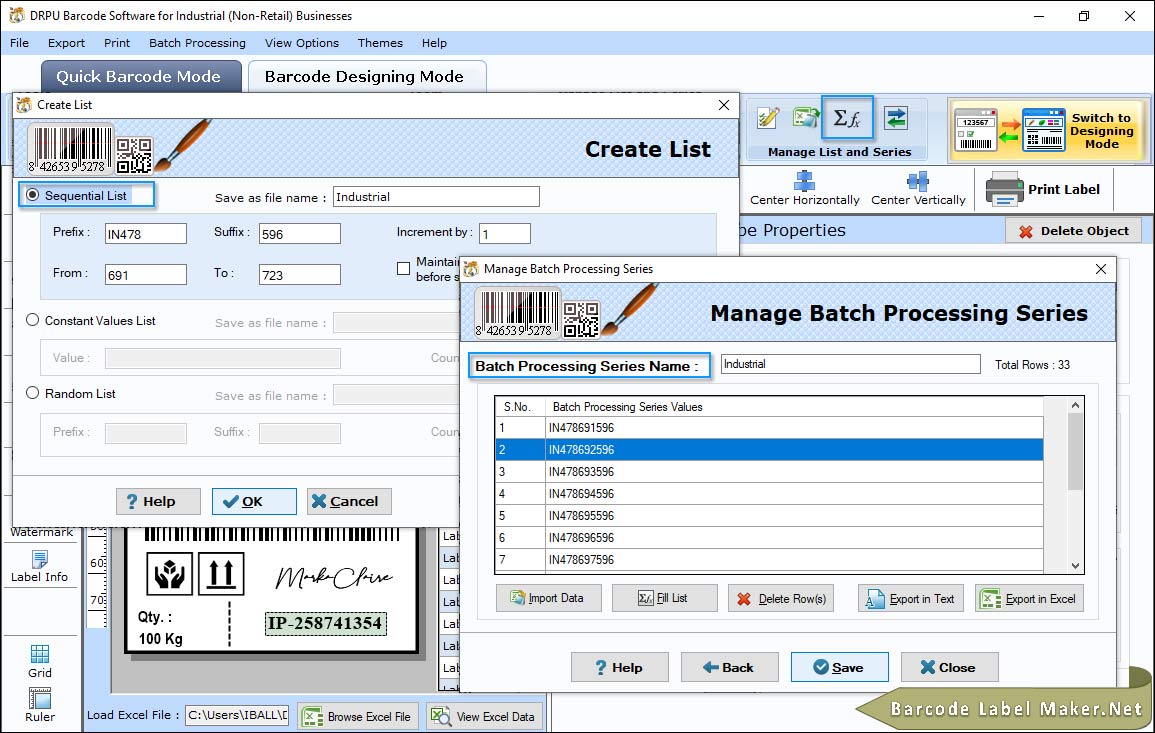Click the Delete Object button
Image resolution: width=1155 pixels, height=733 pixels.
click(x=1073, y=231)
